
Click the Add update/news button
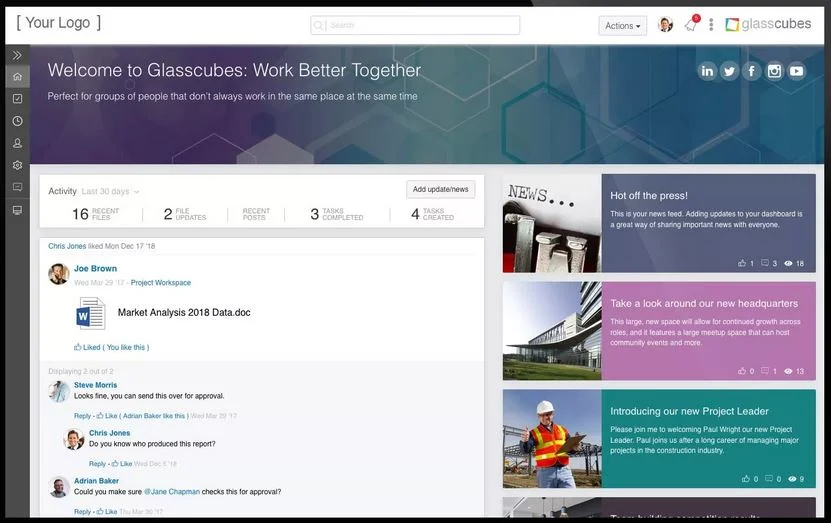pos(440,189)
